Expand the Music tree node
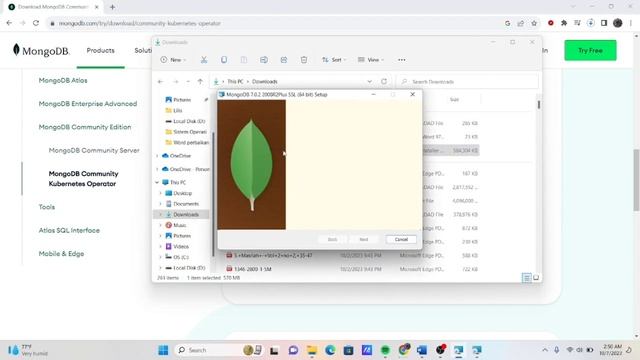This screenshot has width=640, height=360. click(x=160, y=225)
